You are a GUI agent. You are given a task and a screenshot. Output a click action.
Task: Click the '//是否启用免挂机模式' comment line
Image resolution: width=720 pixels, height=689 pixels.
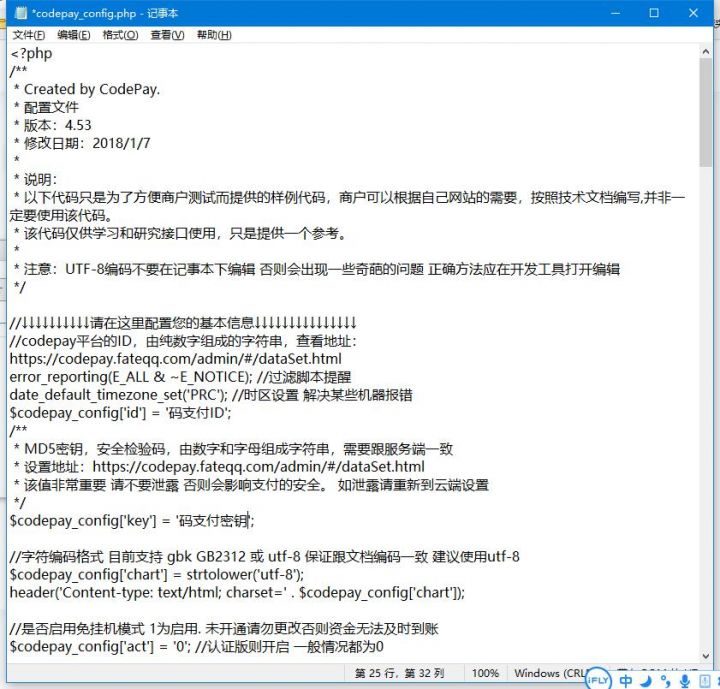(x=224, y=629)
